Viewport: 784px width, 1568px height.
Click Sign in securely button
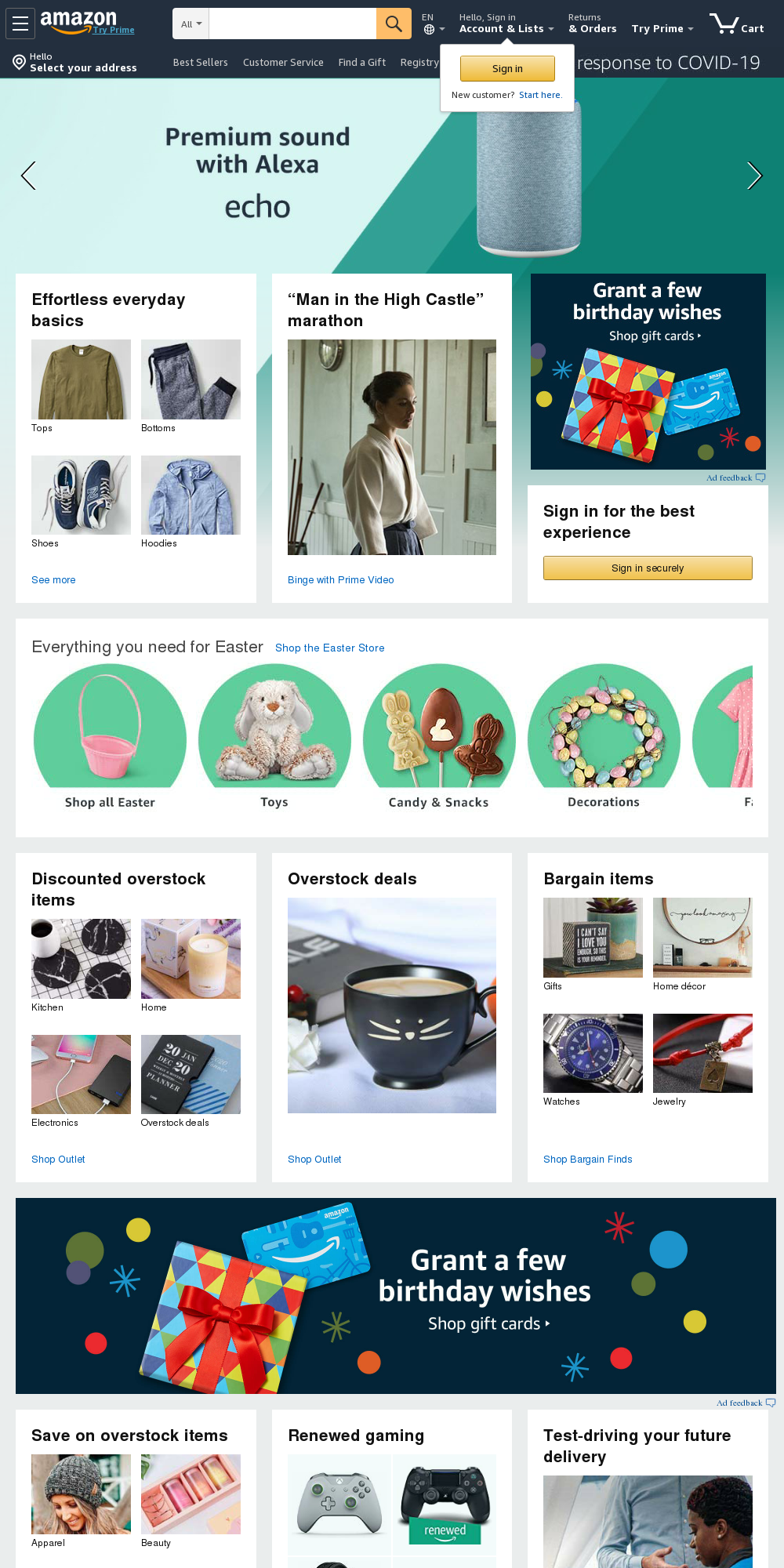click(648, 568)
